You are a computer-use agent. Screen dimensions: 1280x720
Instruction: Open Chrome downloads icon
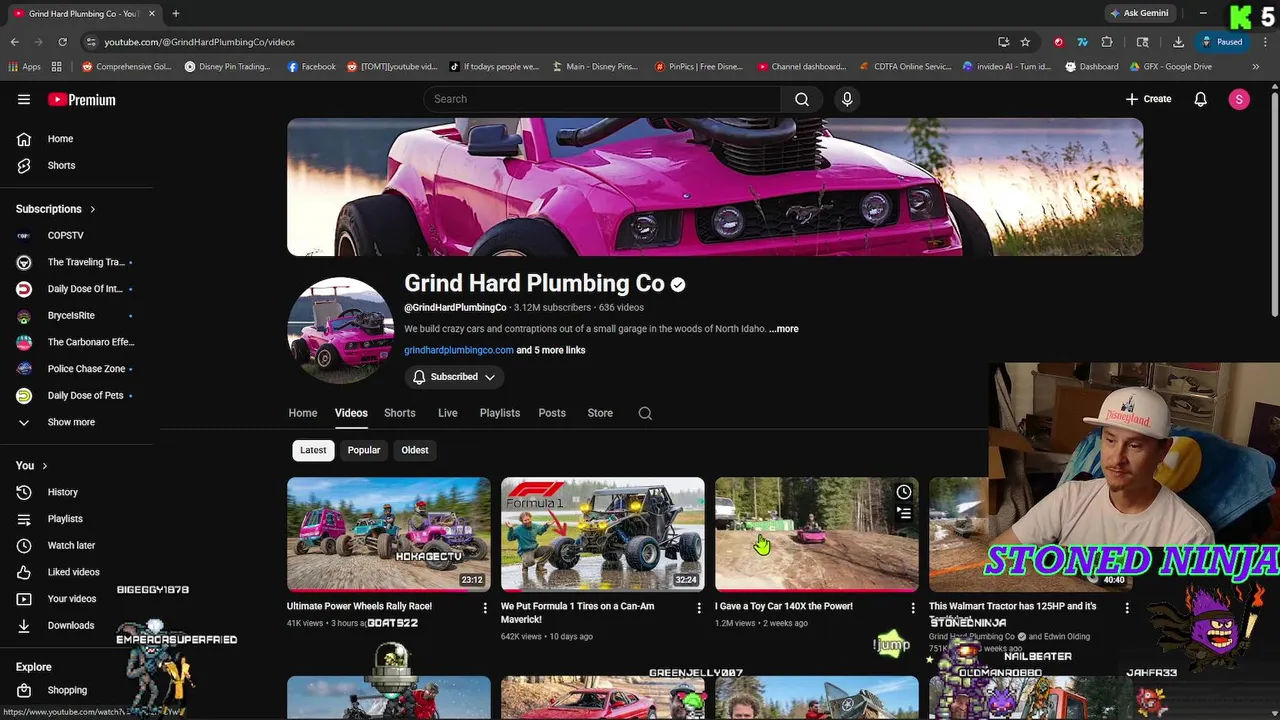[1178, 42]
